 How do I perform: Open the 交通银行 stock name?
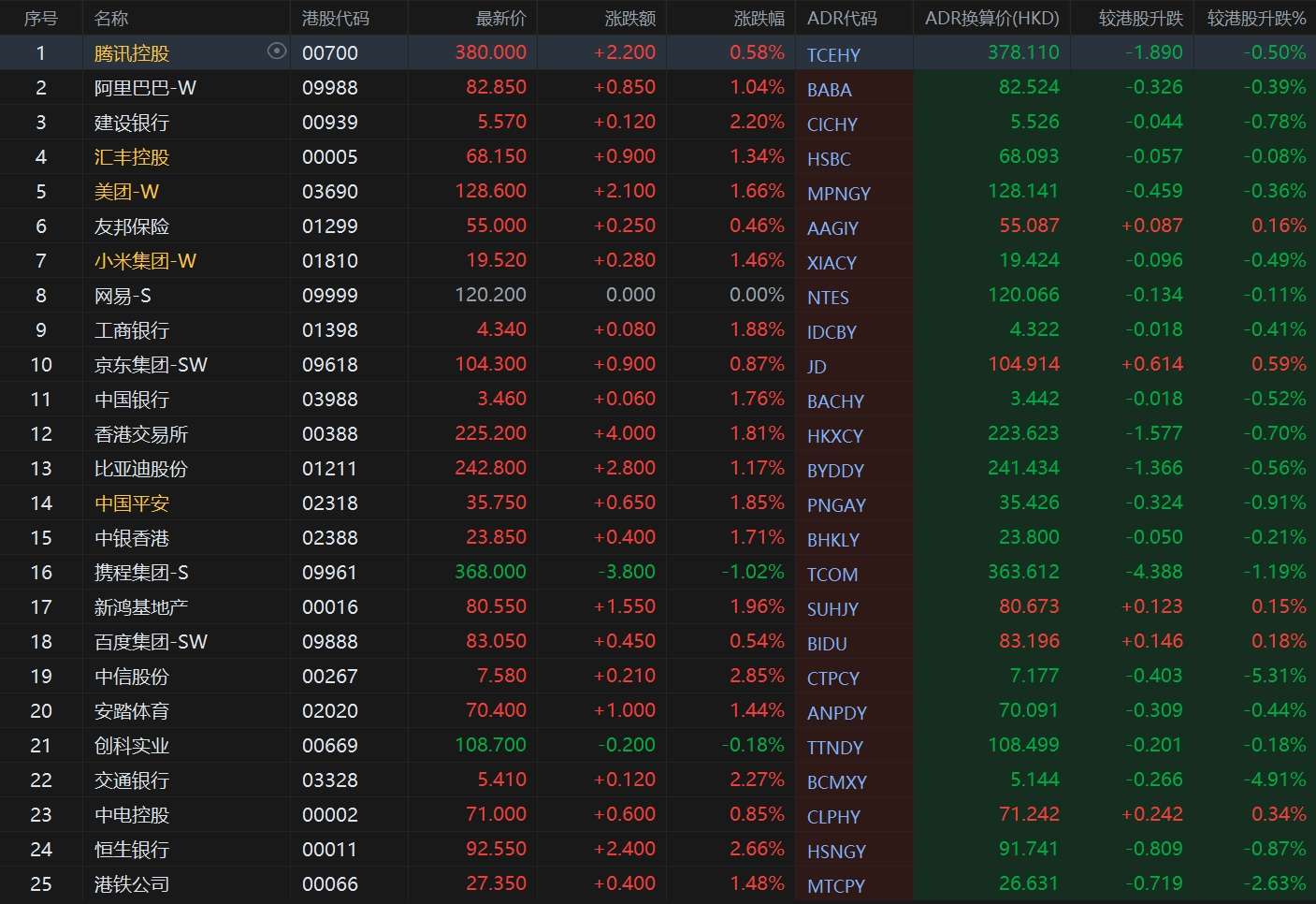click(x=132, y=780)
